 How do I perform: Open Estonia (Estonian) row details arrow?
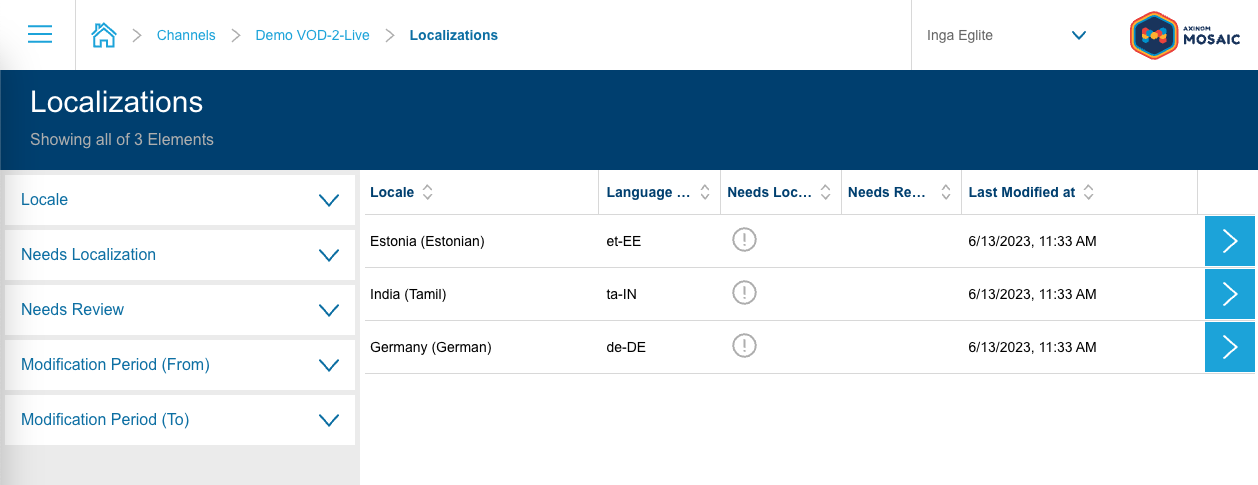click(x=1230, y=241)
